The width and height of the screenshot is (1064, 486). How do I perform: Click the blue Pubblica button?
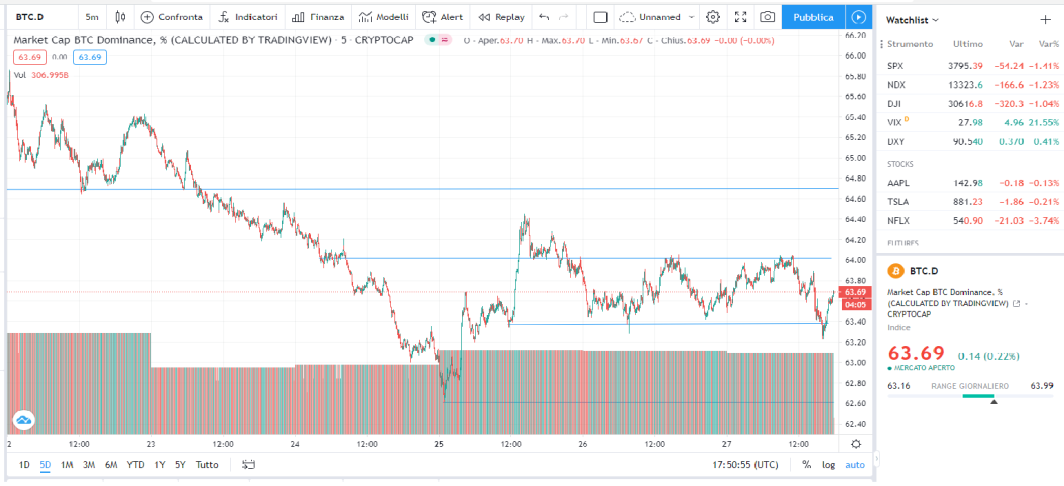click(813, 17)
